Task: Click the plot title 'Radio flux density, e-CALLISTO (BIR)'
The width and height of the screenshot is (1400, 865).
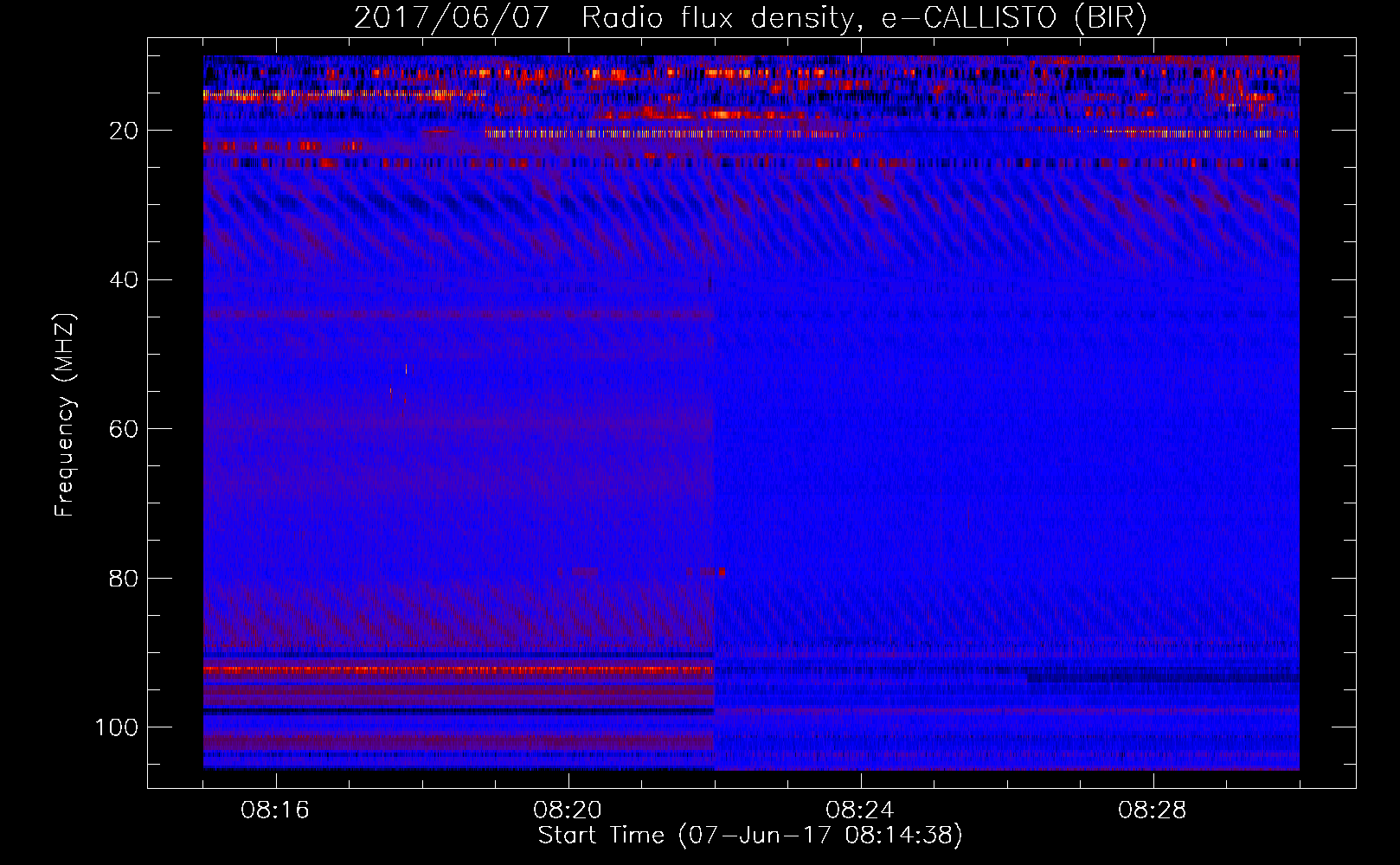Action: pyautogui.click(x=864, y=18)
